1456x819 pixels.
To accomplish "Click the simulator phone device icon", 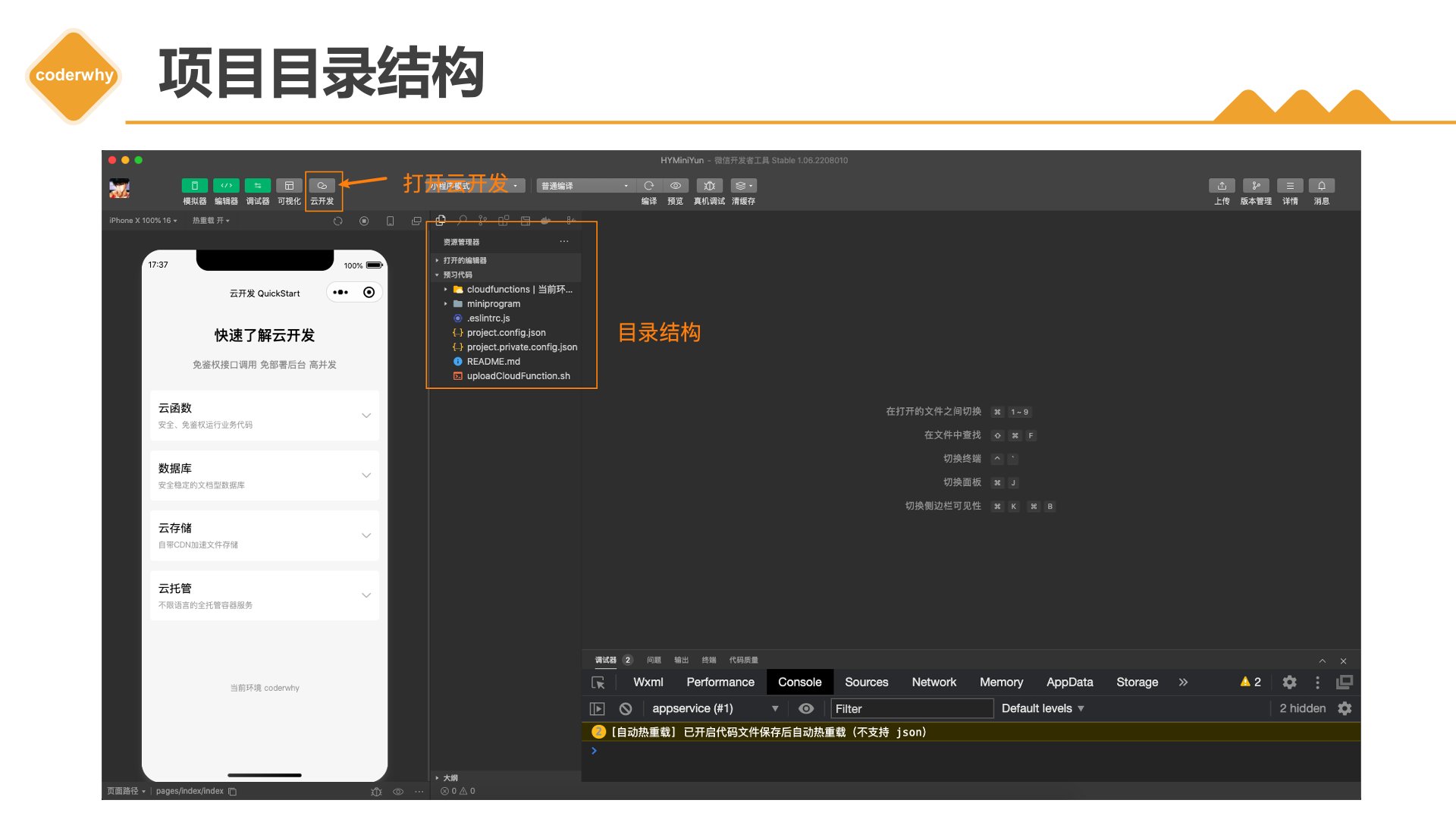I will (390, 221).
